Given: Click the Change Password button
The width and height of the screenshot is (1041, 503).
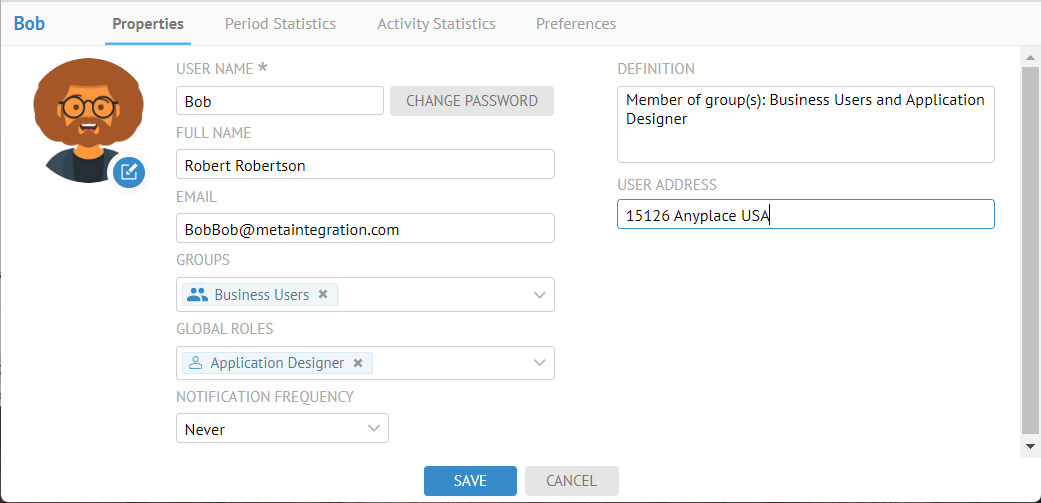Looking at the screenshot, I should (x=471, y=101).
